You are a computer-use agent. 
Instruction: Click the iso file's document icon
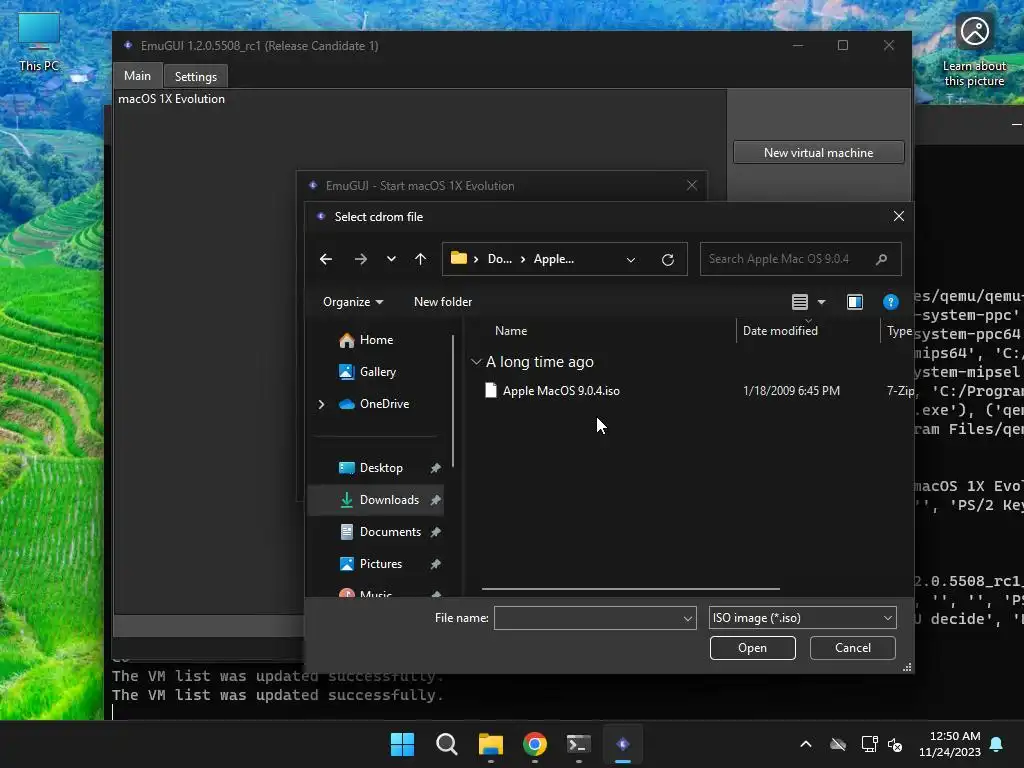tap(490, 391)
